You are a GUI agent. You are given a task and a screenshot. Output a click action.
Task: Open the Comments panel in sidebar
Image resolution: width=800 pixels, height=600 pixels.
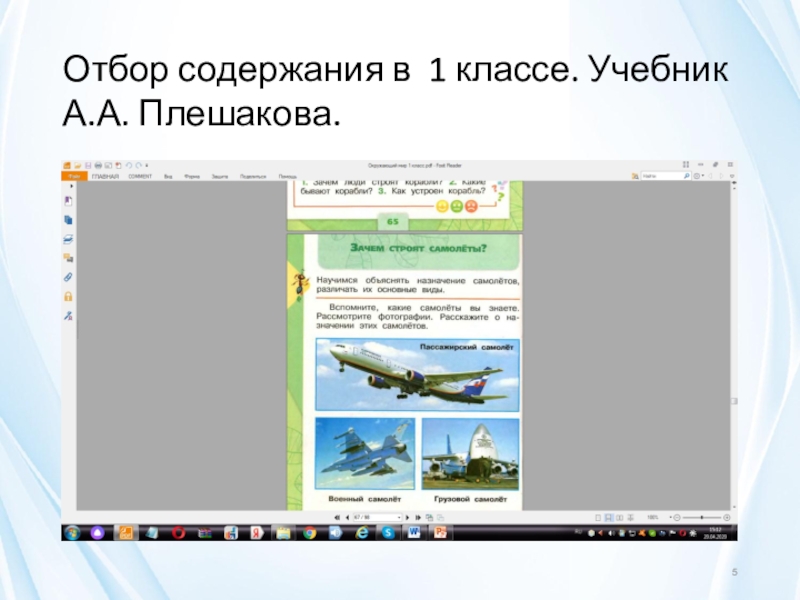point(68,258)
